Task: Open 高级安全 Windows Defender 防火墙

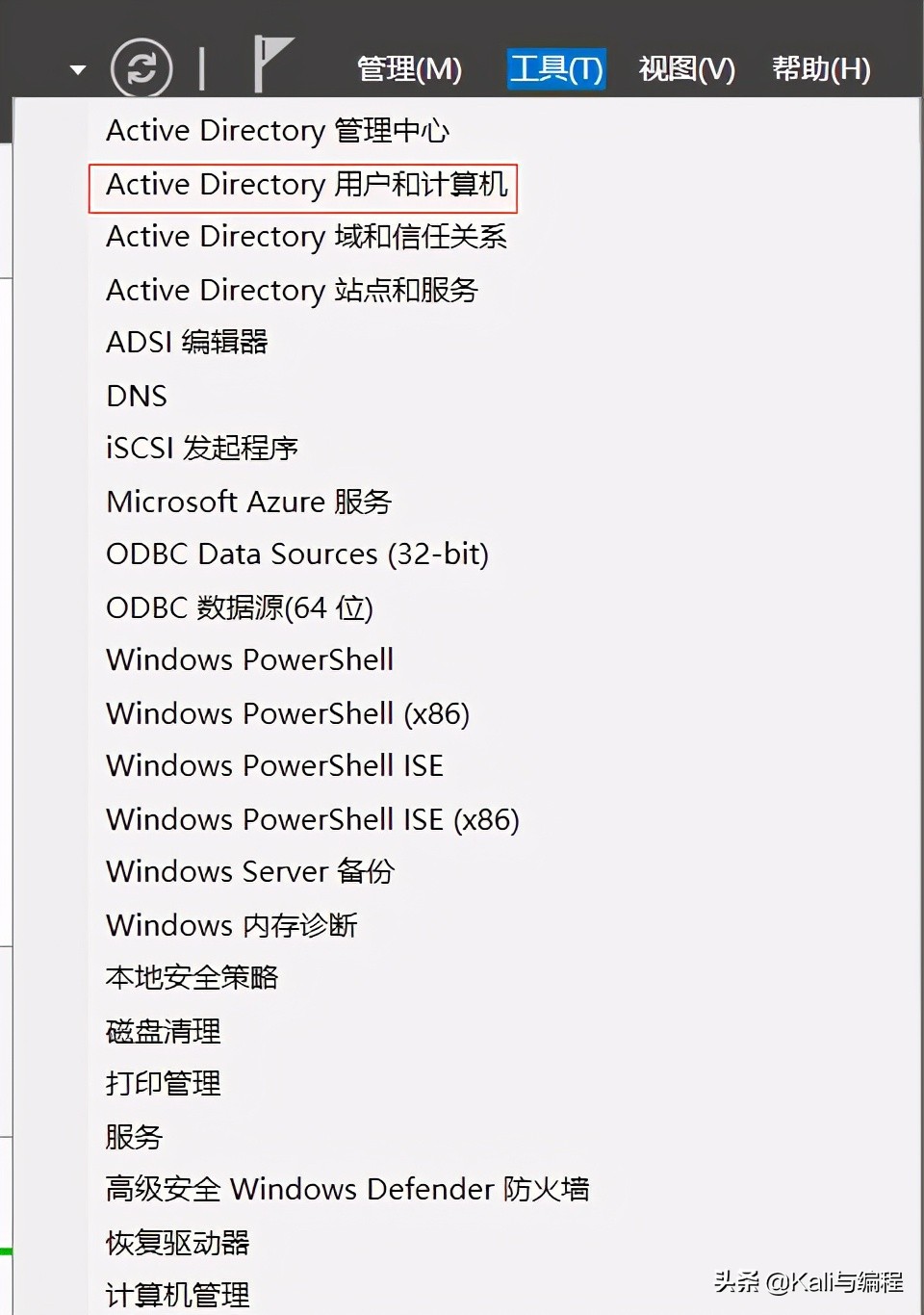Action: (x=346, y=1190)
